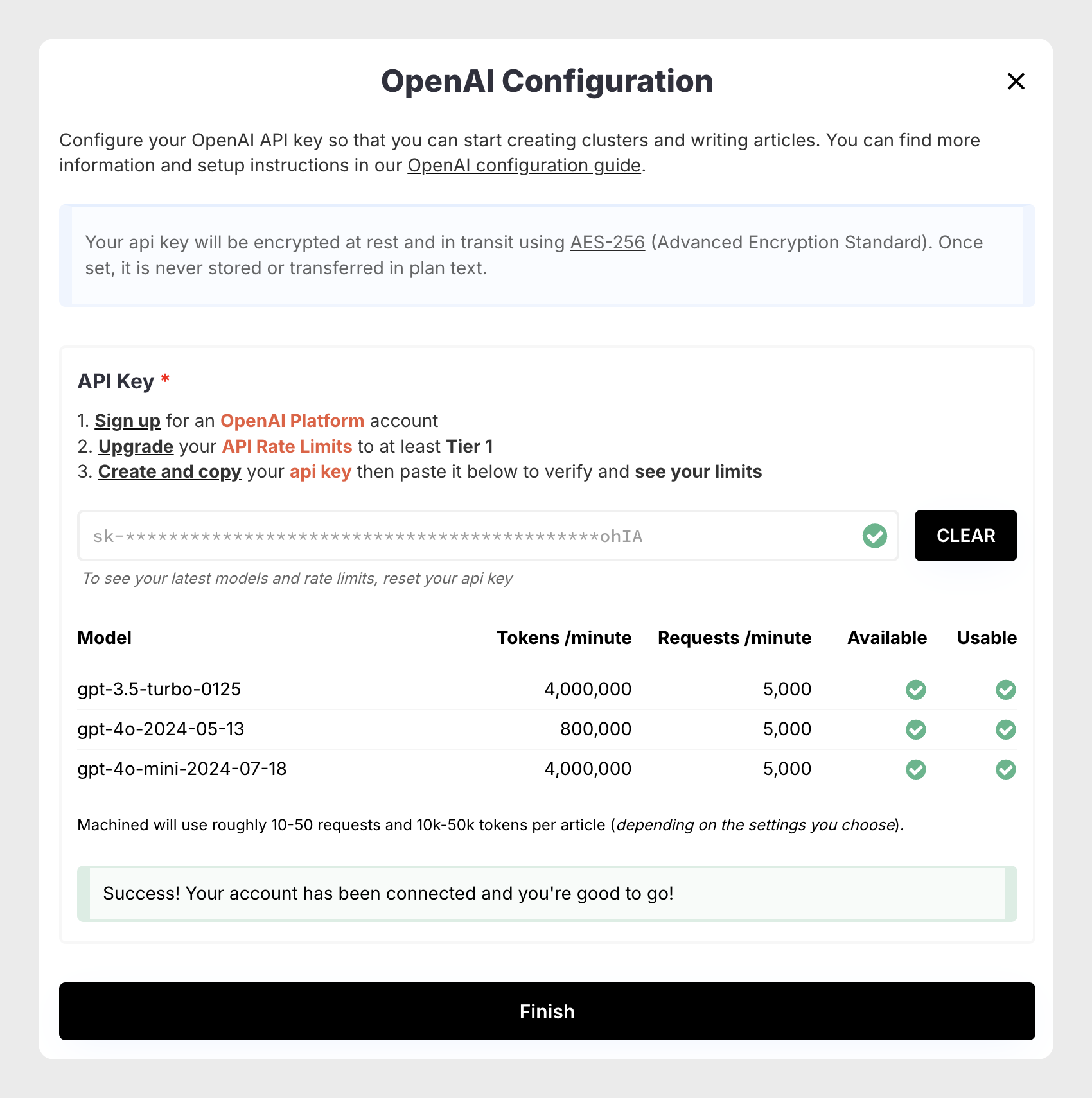
Task: Click Available checkmark for gpt-4o-mini-2024-07-18
Action: coord(915,769)
